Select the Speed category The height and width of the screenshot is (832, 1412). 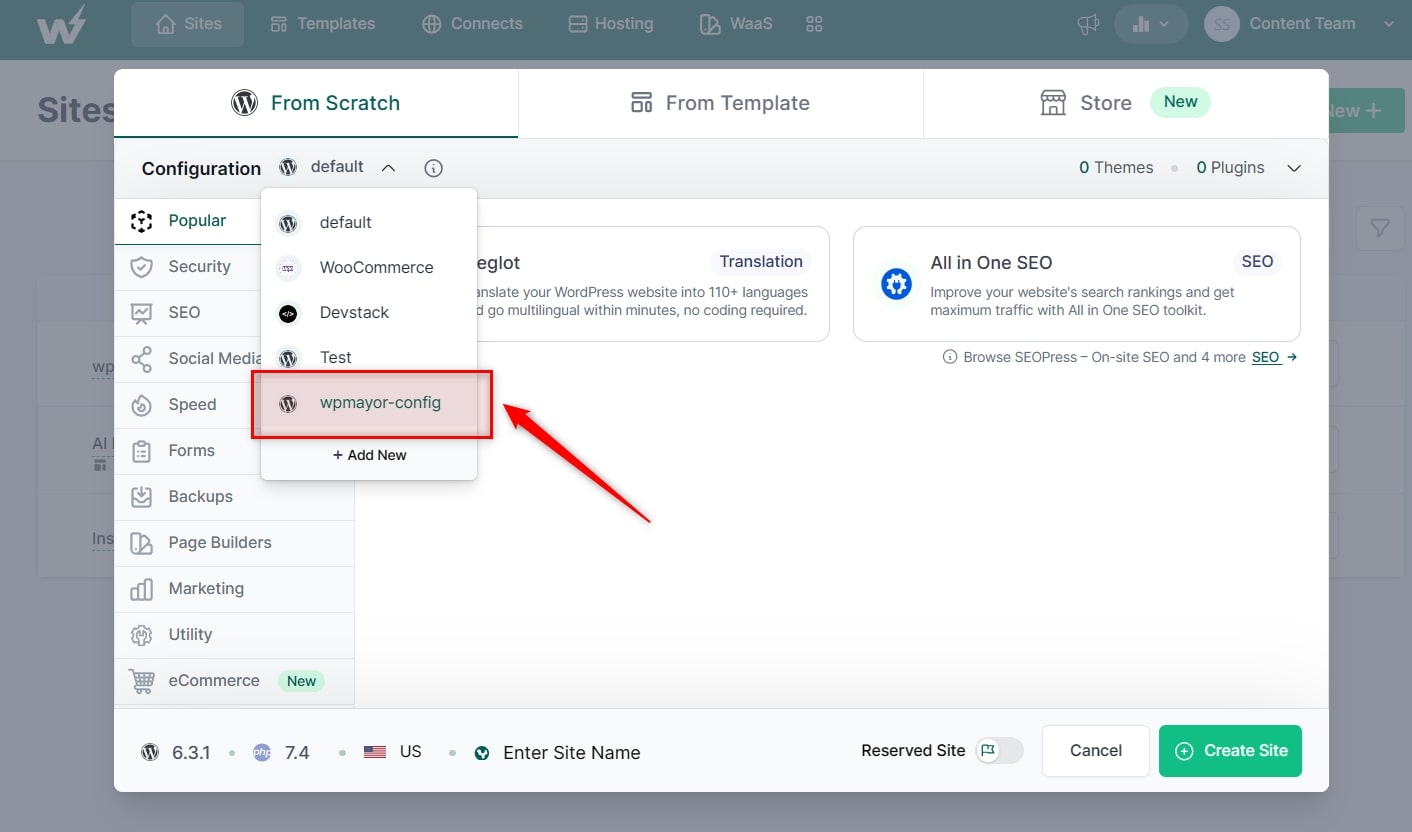pos(188,404)
